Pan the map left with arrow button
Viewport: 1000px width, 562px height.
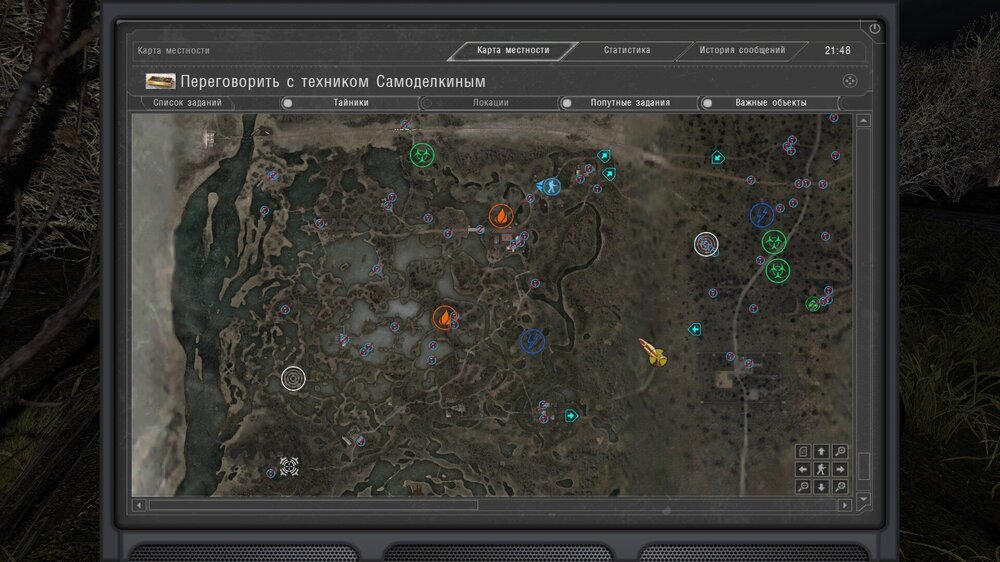click(803, 469)
